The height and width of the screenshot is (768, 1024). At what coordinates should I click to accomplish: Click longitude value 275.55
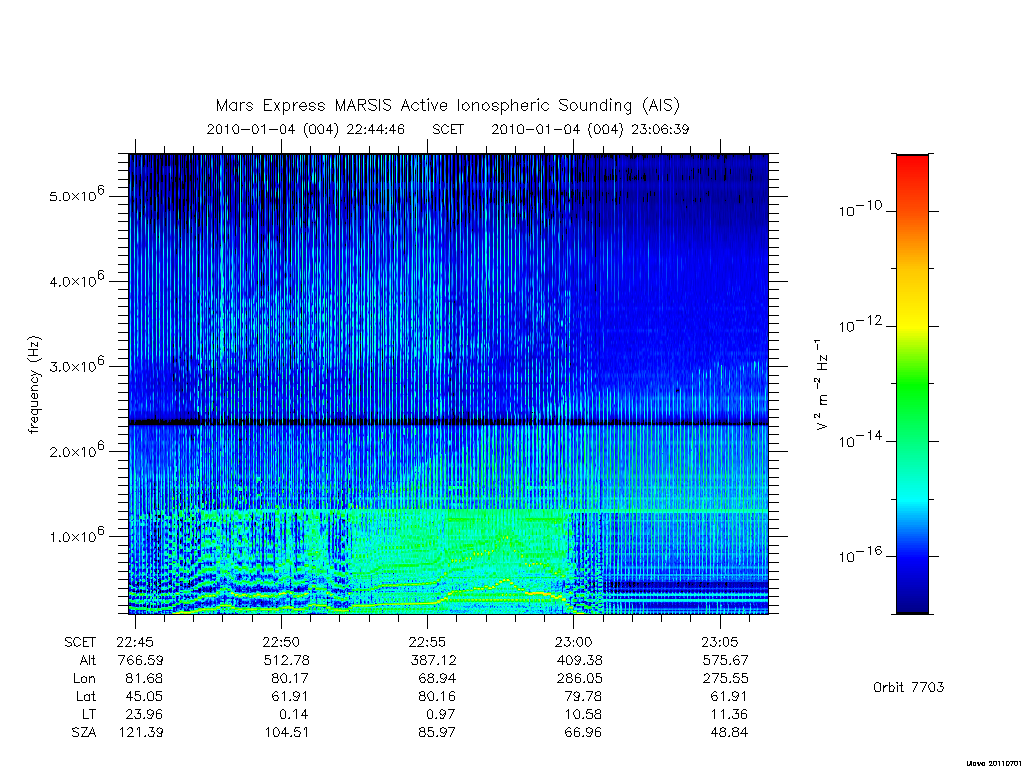click(x=725, y=679)
